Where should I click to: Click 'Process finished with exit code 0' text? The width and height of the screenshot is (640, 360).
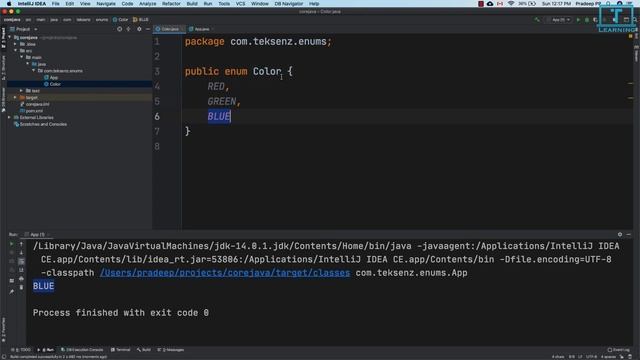pos(121,313)
